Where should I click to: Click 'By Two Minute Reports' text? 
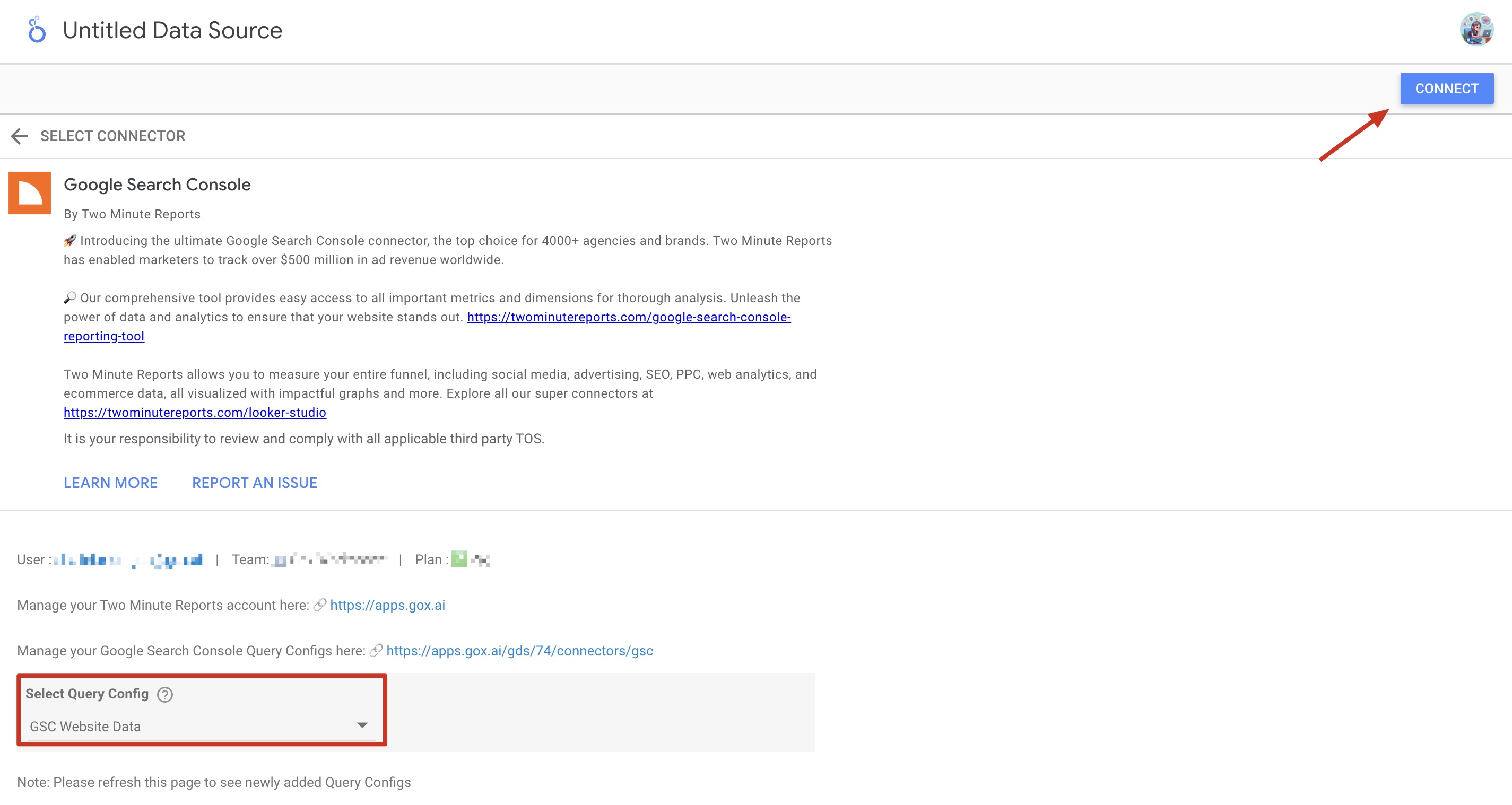(132, 214)
